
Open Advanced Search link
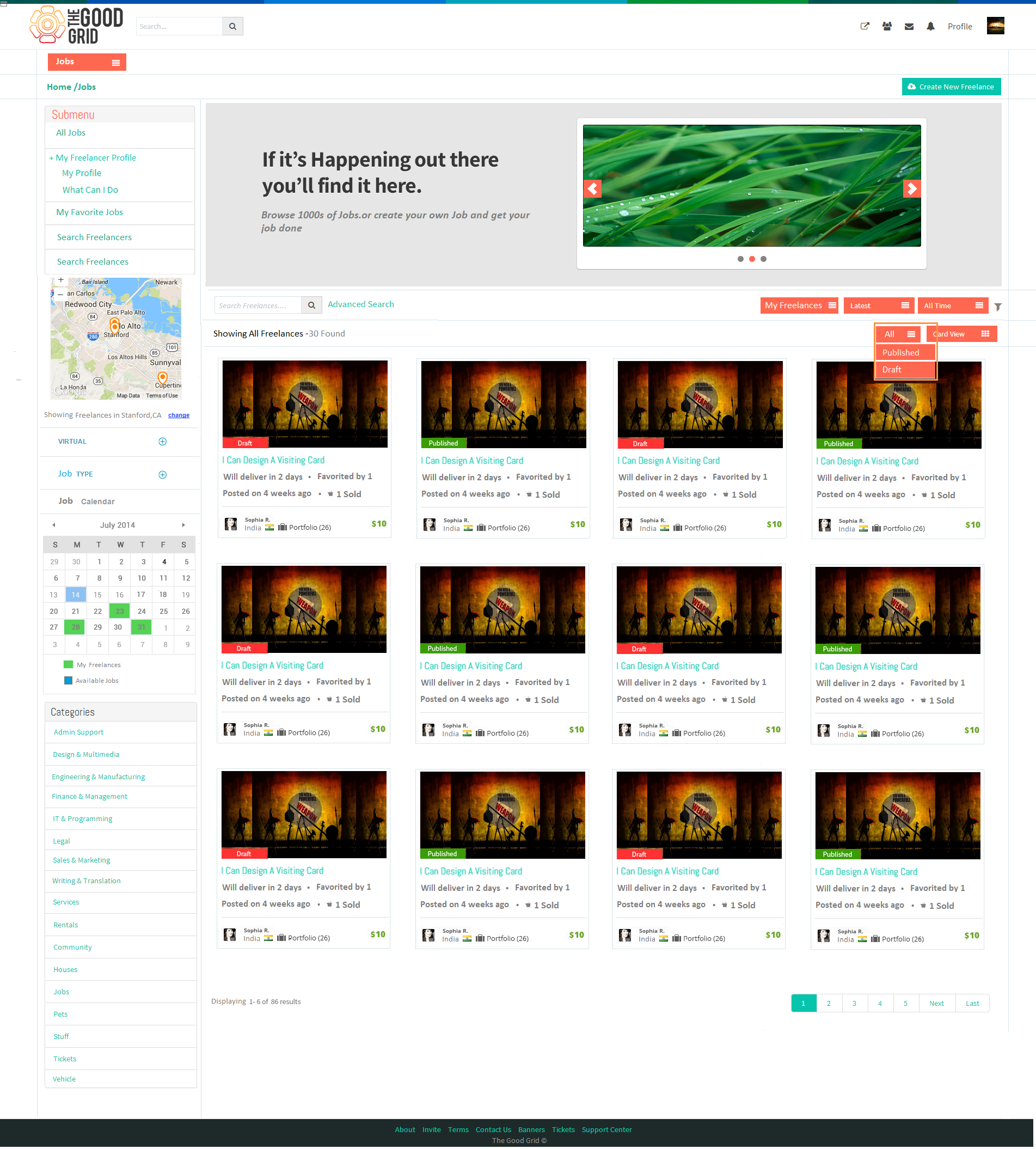pyautogui.click(x=360, y=304)
